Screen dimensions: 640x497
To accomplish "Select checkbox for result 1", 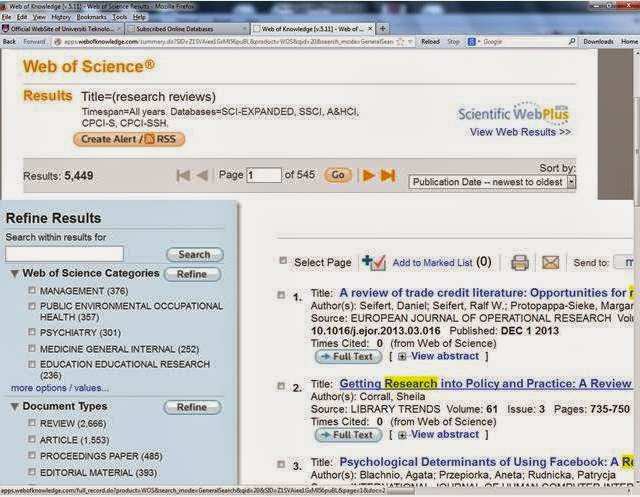I will (281, 295).
